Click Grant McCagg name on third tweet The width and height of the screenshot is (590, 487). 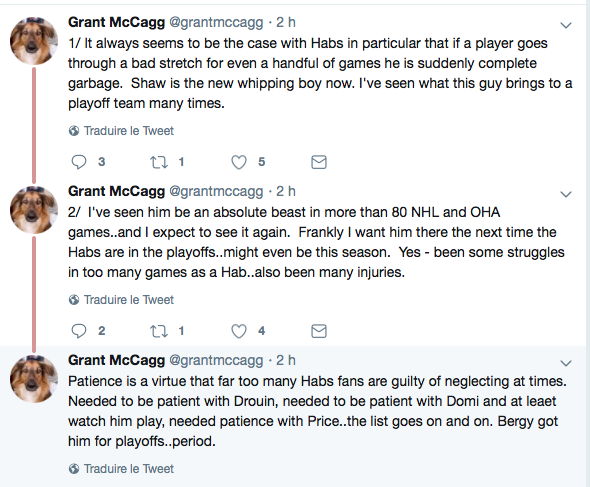pos(116,361)
